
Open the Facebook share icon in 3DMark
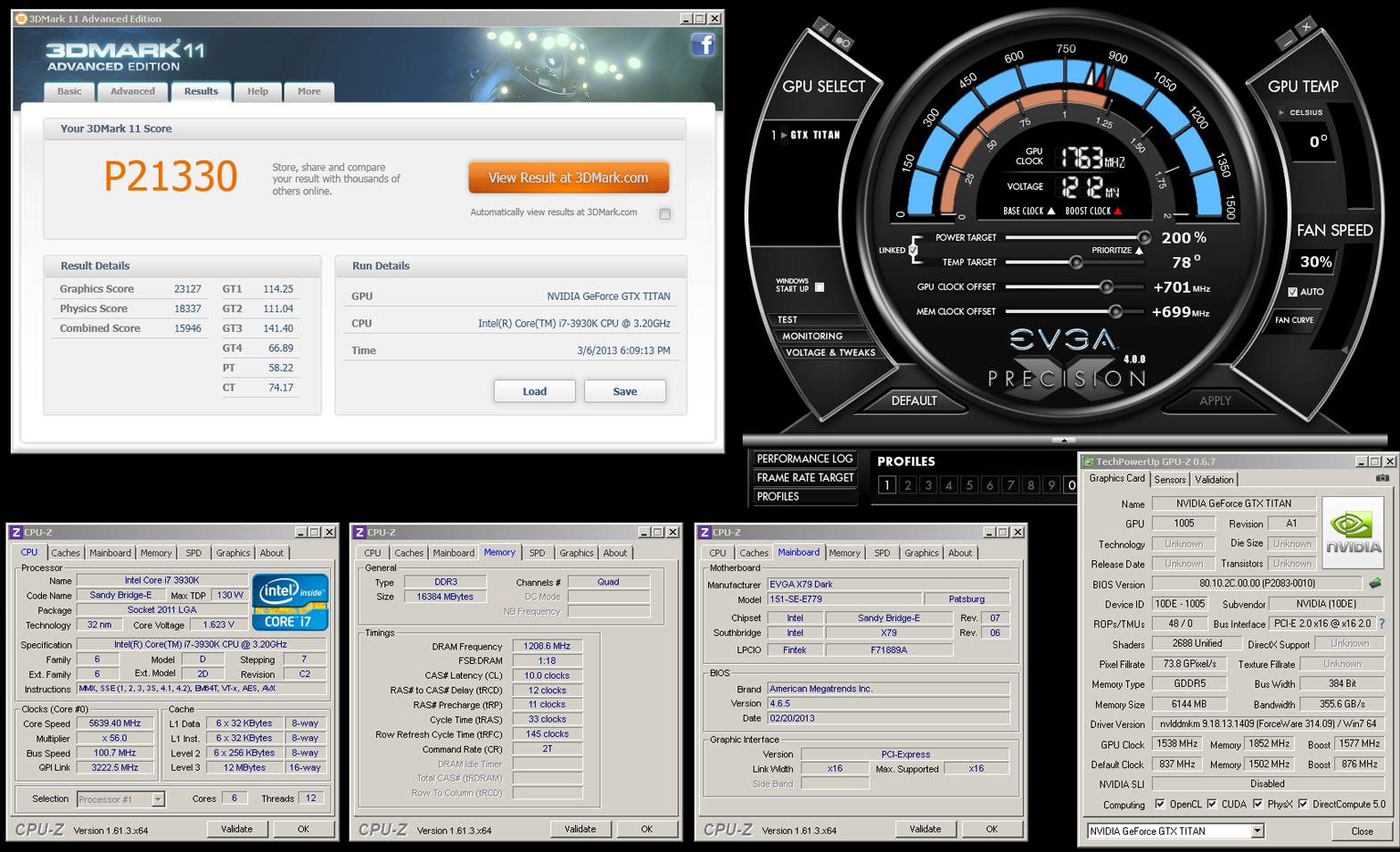point(703,45)
